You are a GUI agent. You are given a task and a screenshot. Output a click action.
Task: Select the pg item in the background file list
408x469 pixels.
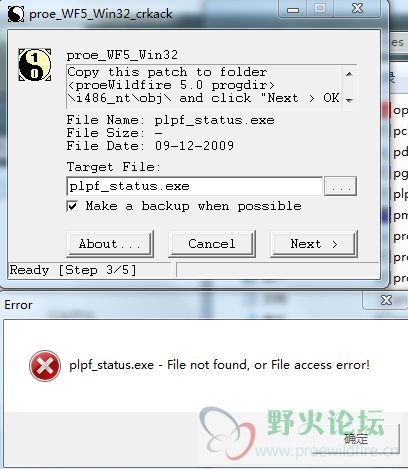(x=400, y=174)
